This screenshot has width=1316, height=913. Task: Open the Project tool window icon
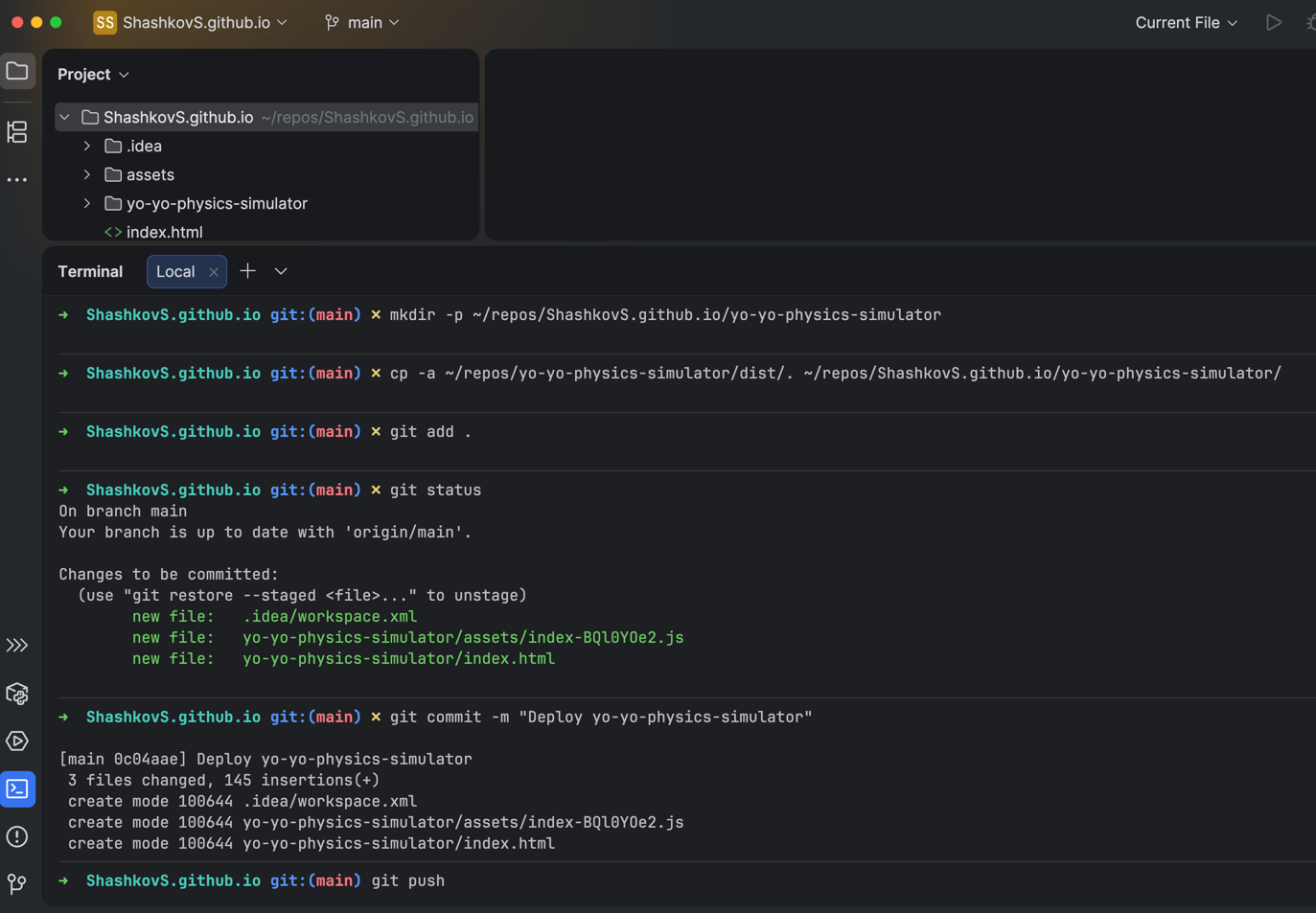[17, 71]
